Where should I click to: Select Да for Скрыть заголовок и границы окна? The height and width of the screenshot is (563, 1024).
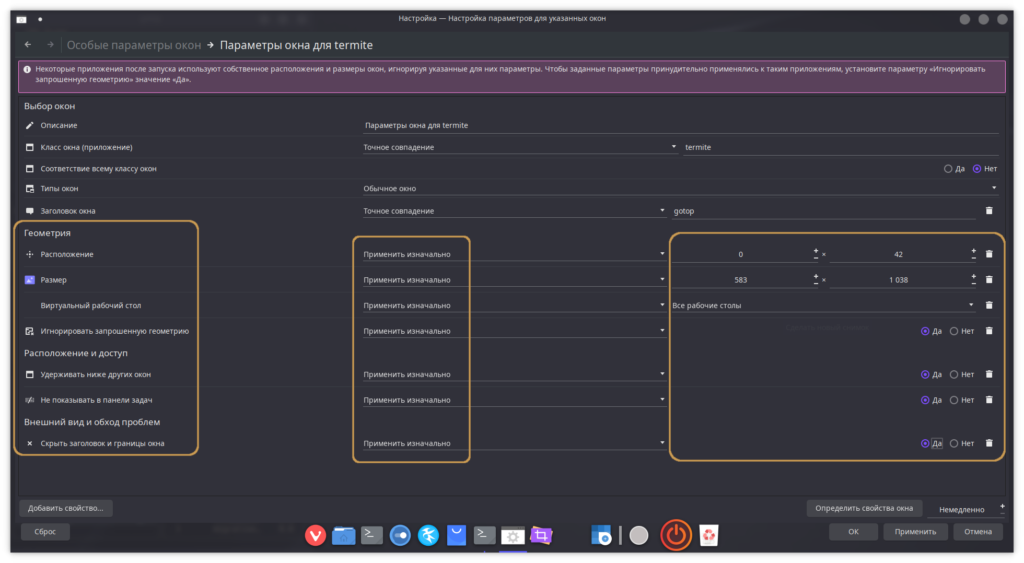[931, 443]
